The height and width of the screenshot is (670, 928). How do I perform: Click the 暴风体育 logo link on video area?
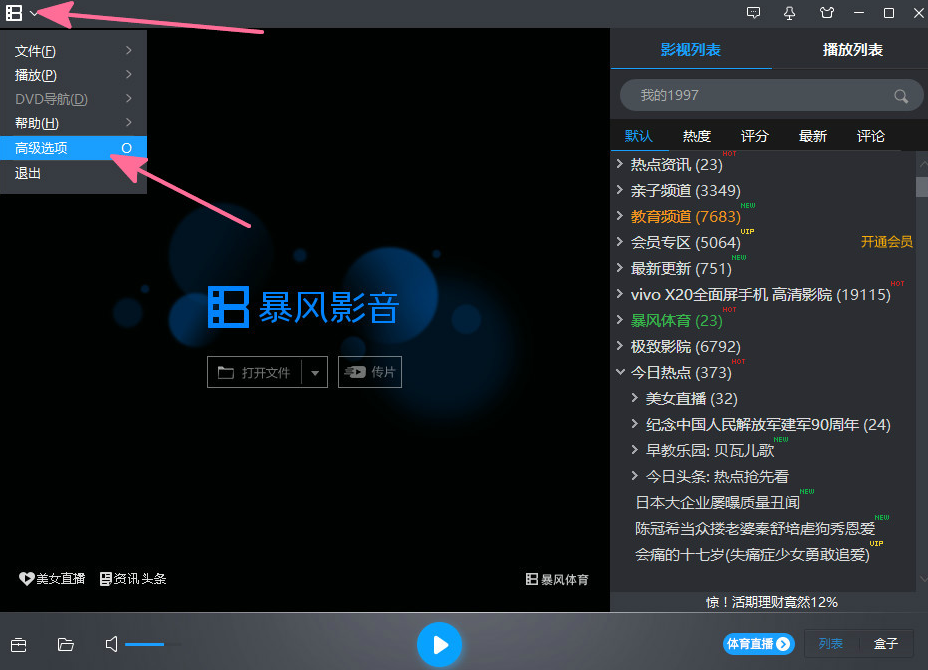coord(557,579)
